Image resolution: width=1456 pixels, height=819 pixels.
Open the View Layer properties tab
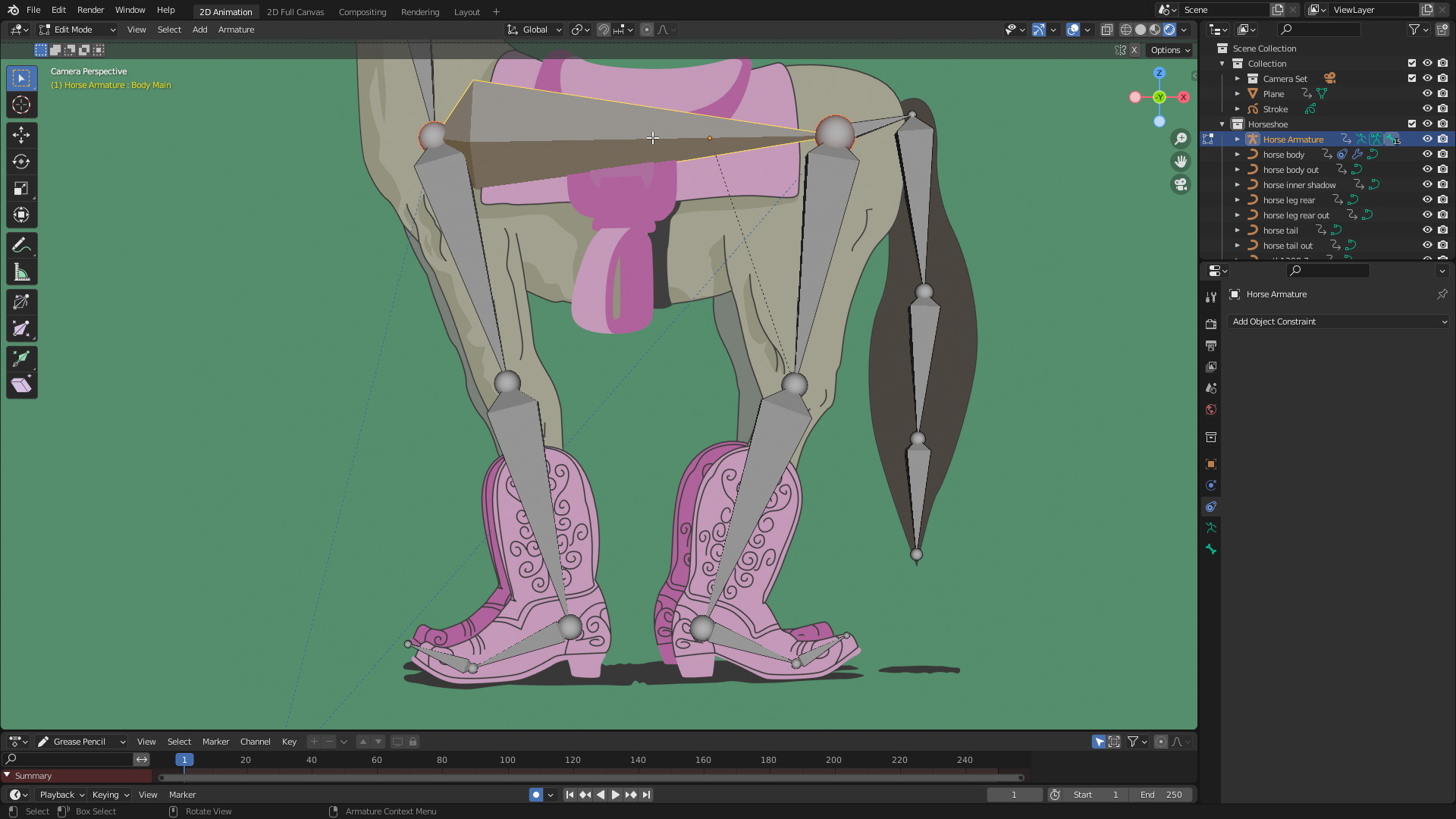[x=1211, y=366]
